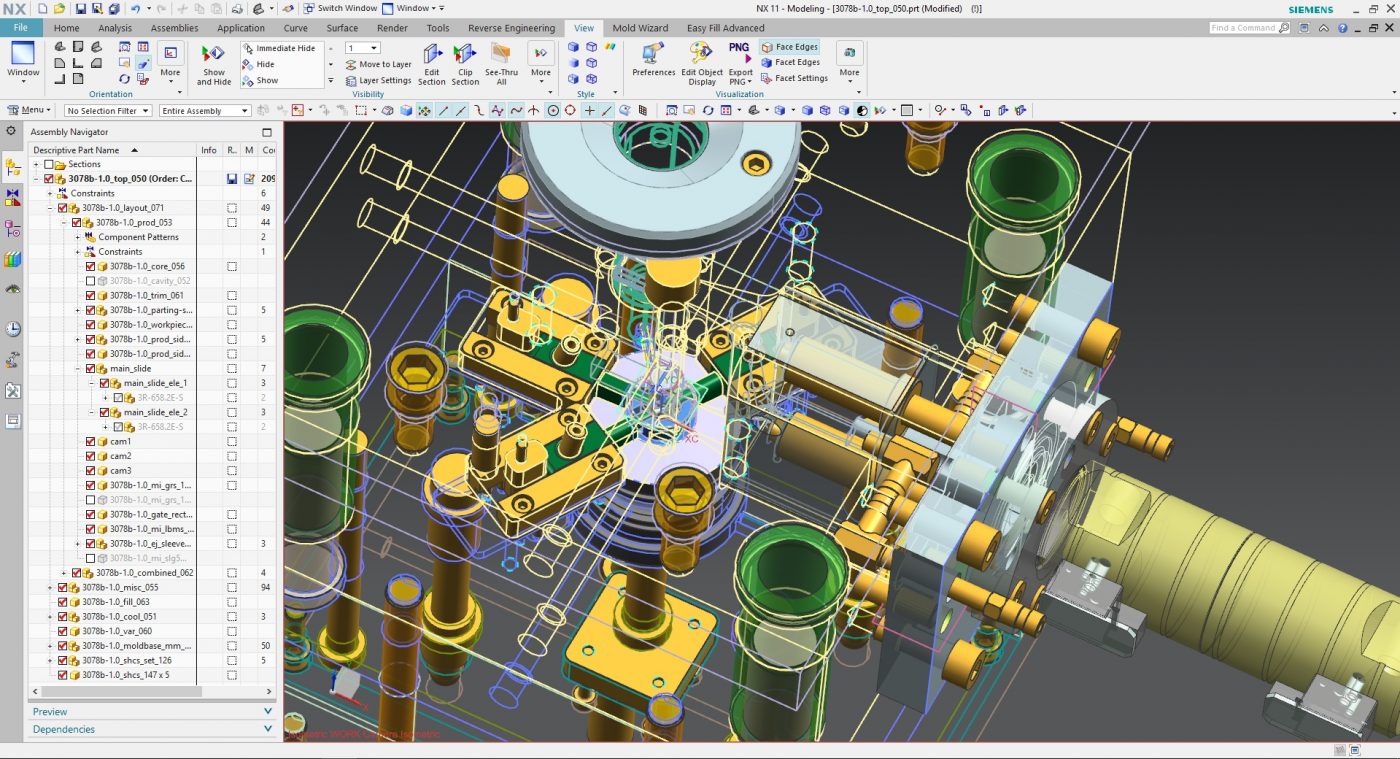Open the File menu tab
The width and height of the screenshot is (1400, 759).
click(x=21, y=28)
